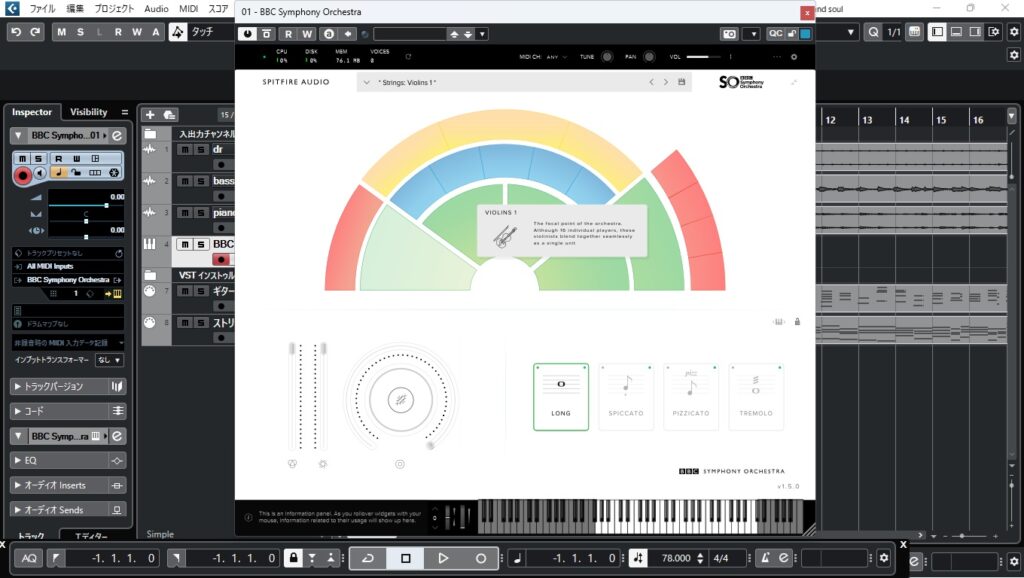Activate the plugin power button
This screenshot has height=578, width=1024.
tap(247, 34)
